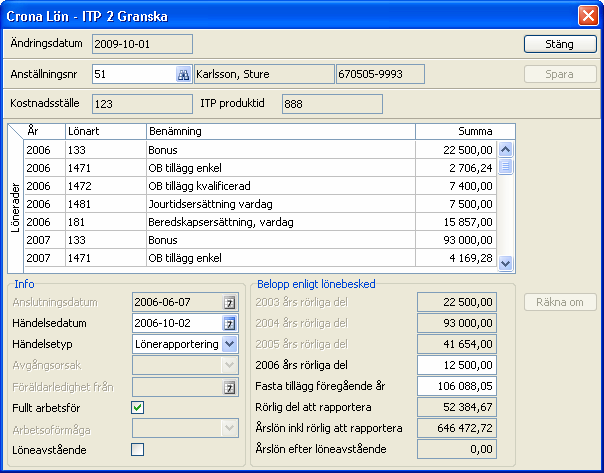
Task: Click the Lönart cell 181
Action: pos(106,222)
